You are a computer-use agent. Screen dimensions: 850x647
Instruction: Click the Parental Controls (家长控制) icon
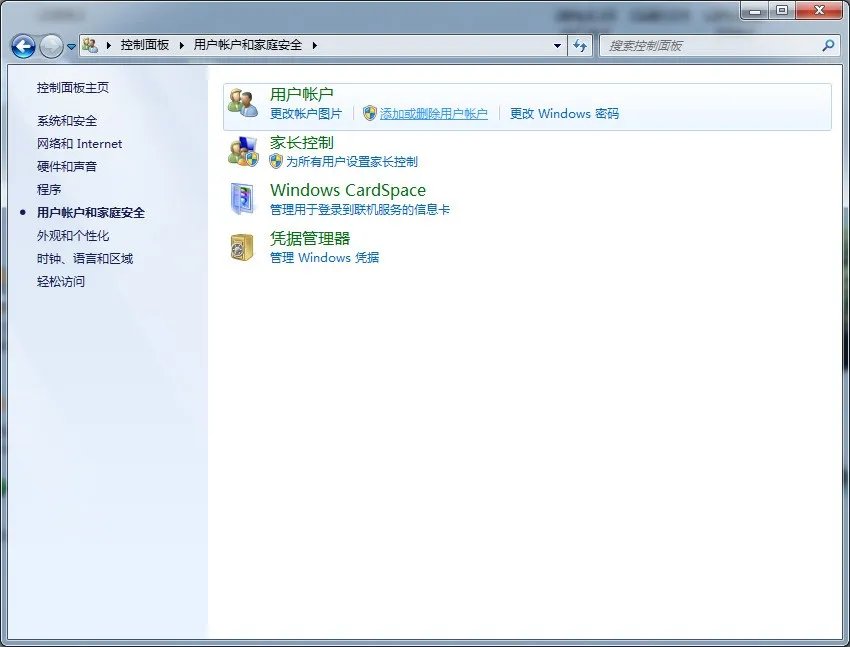pos(243,152)
